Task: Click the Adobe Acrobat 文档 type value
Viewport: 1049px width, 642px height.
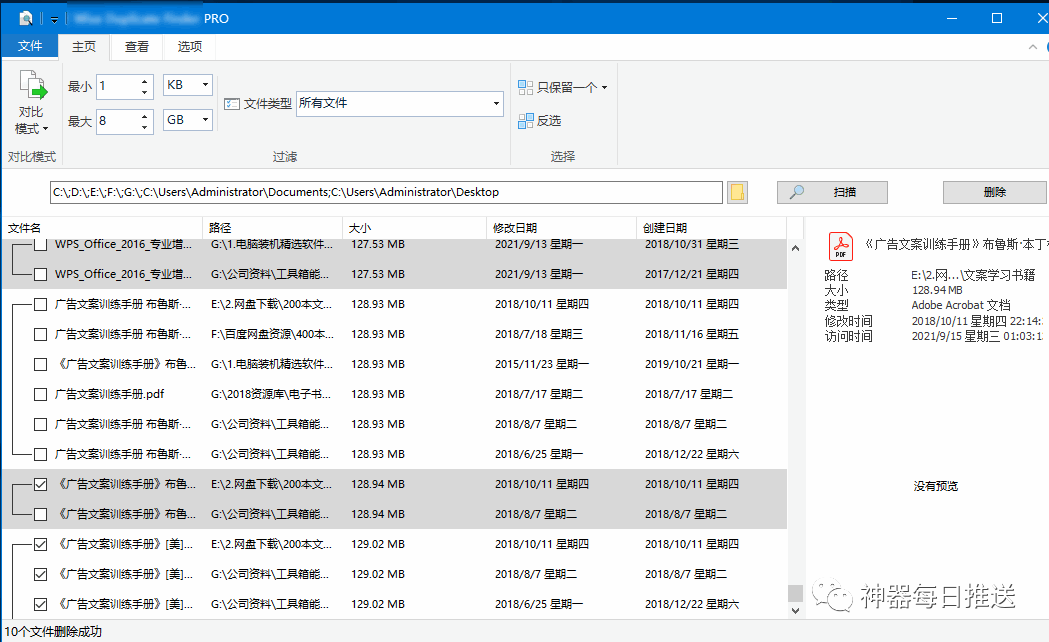Action: 961,305
